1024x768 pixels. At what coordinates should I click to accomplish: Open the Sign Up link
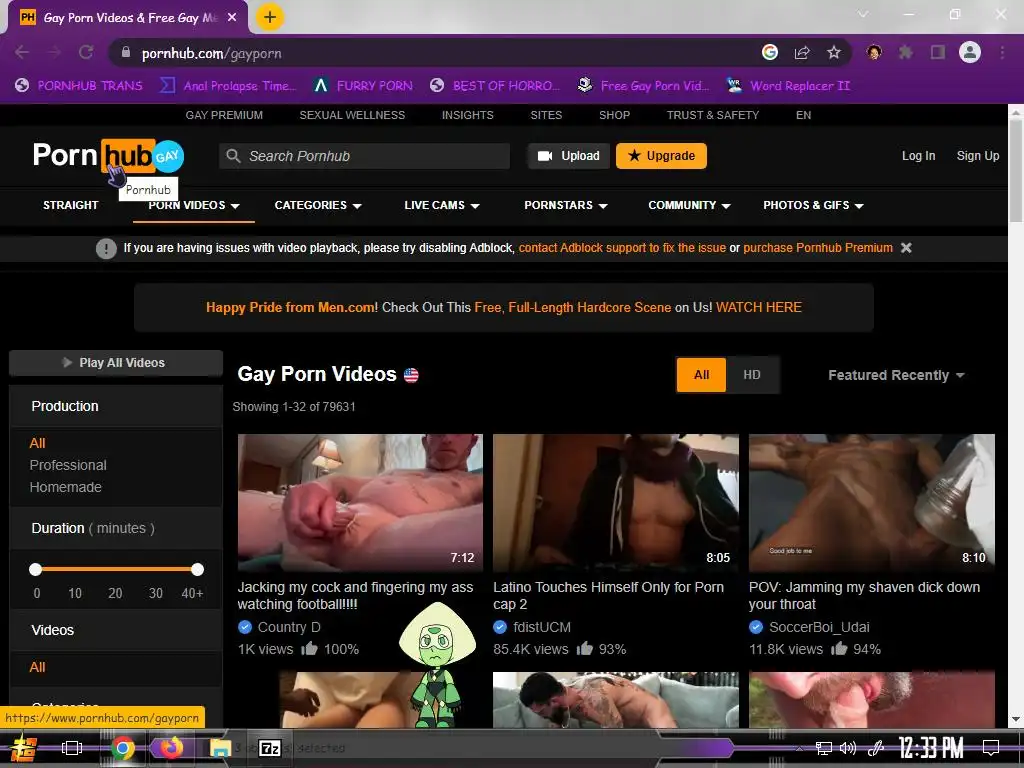click(978, 156)
